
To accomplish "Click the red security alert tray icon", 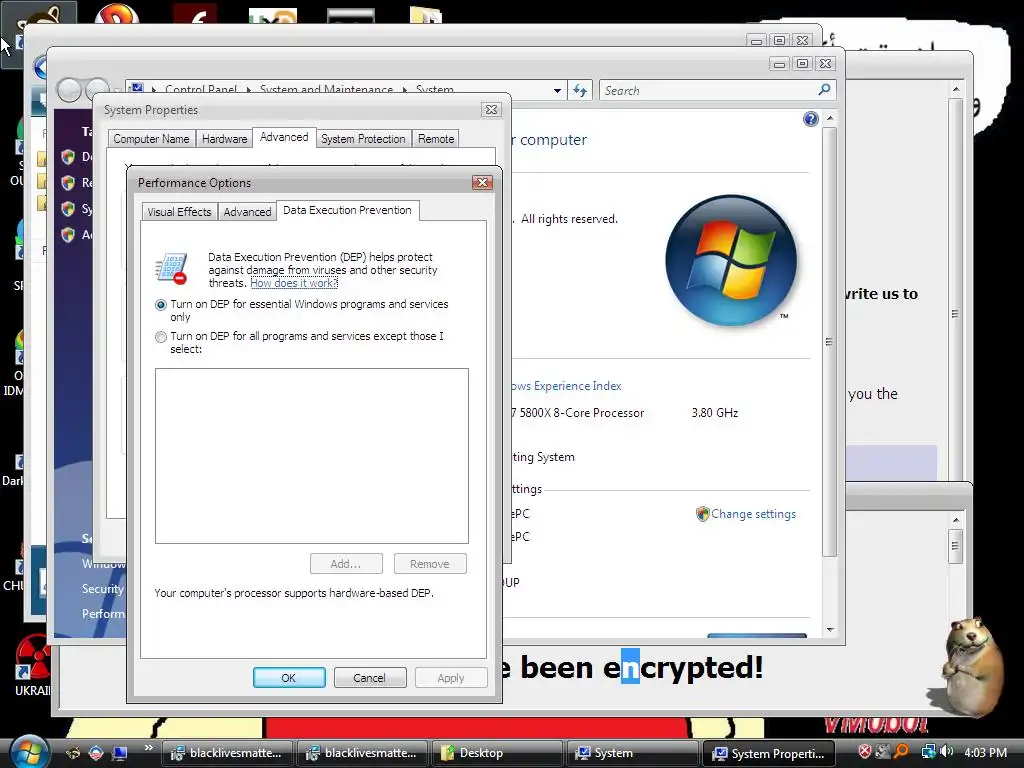I will [x=864, y=752].
